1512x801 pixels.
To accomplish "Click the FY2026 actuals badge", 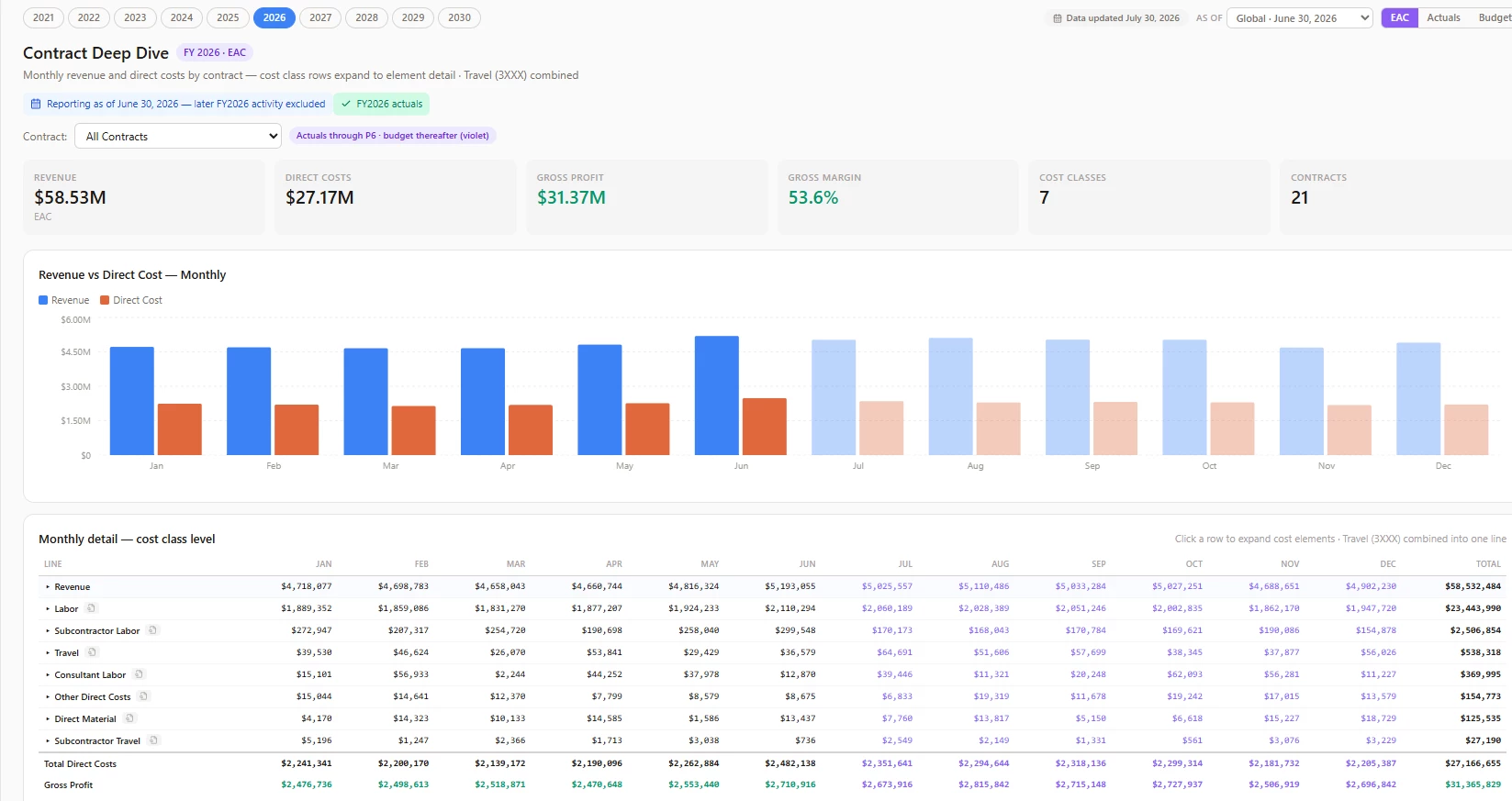I will point(382,104).
